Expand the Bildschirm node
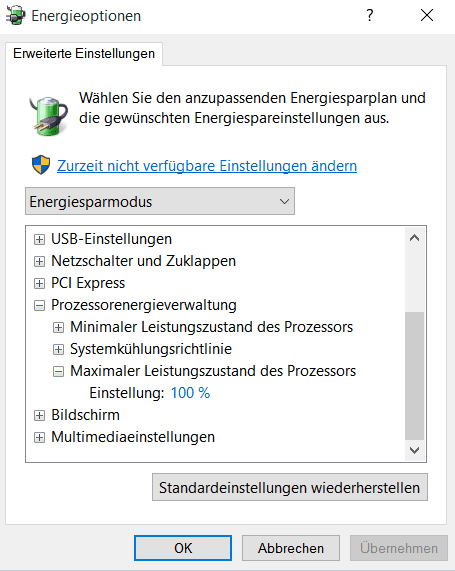This screenshot has height=571, width=455. (39, 415)
